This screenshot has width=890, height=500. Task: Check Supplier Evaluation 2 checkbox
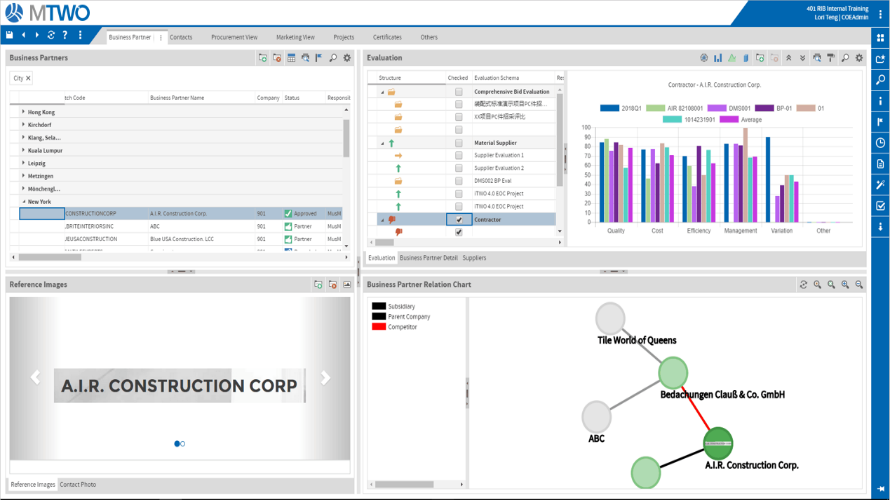459,169
